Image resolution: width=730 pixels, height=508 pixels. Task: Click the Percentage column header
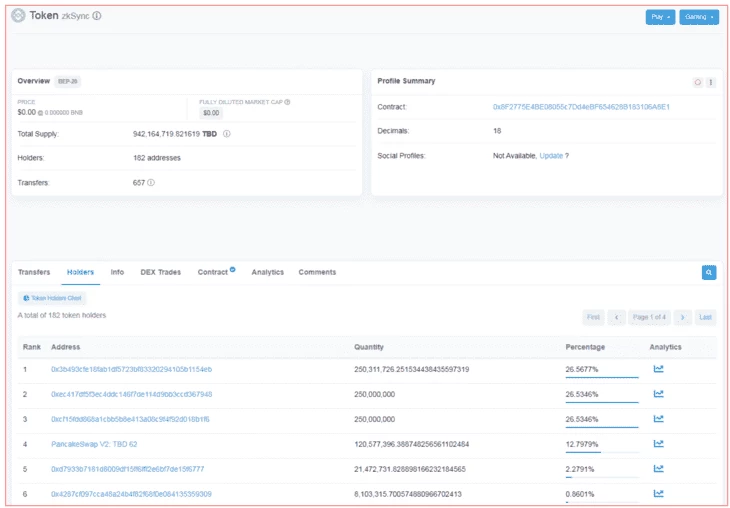tap(585, 347)
